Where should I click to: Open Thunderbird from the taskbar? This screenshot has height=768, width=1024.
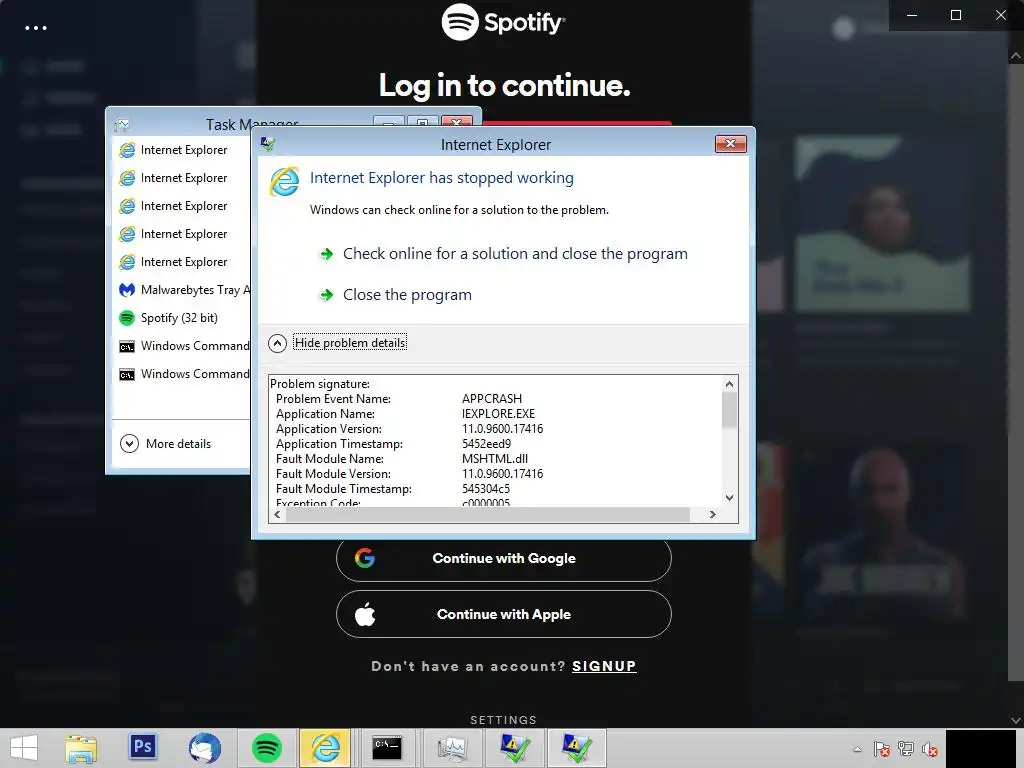coord(204,748)
